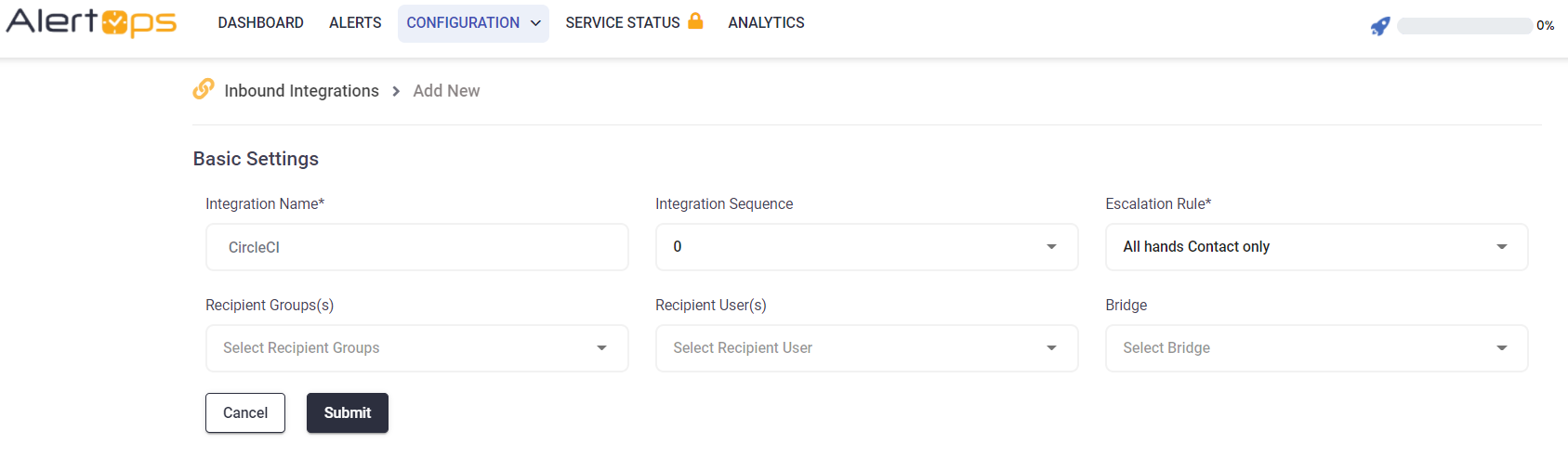Click the Recipient Groups(s) label

tap(270, 305)
